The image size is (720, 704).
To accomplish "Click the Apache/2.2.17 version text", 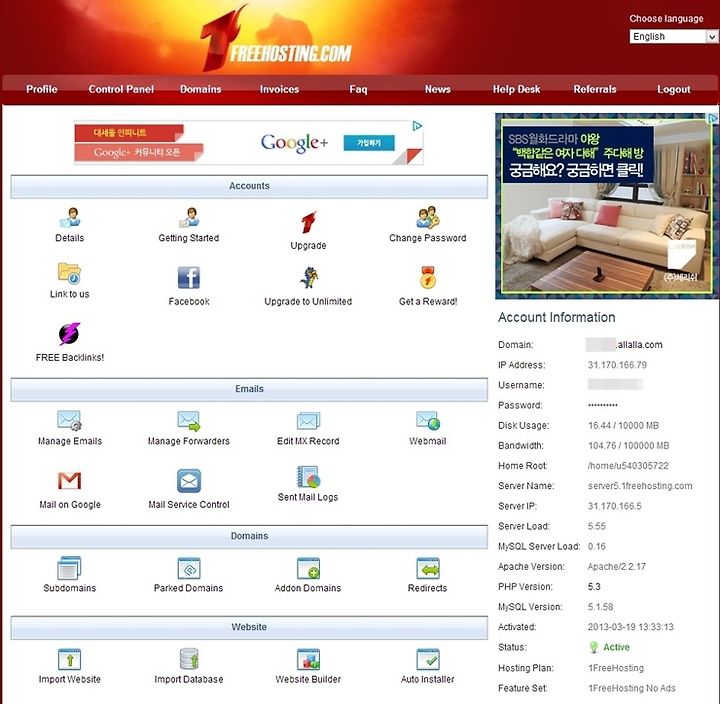I will click(x=617, y=567).
